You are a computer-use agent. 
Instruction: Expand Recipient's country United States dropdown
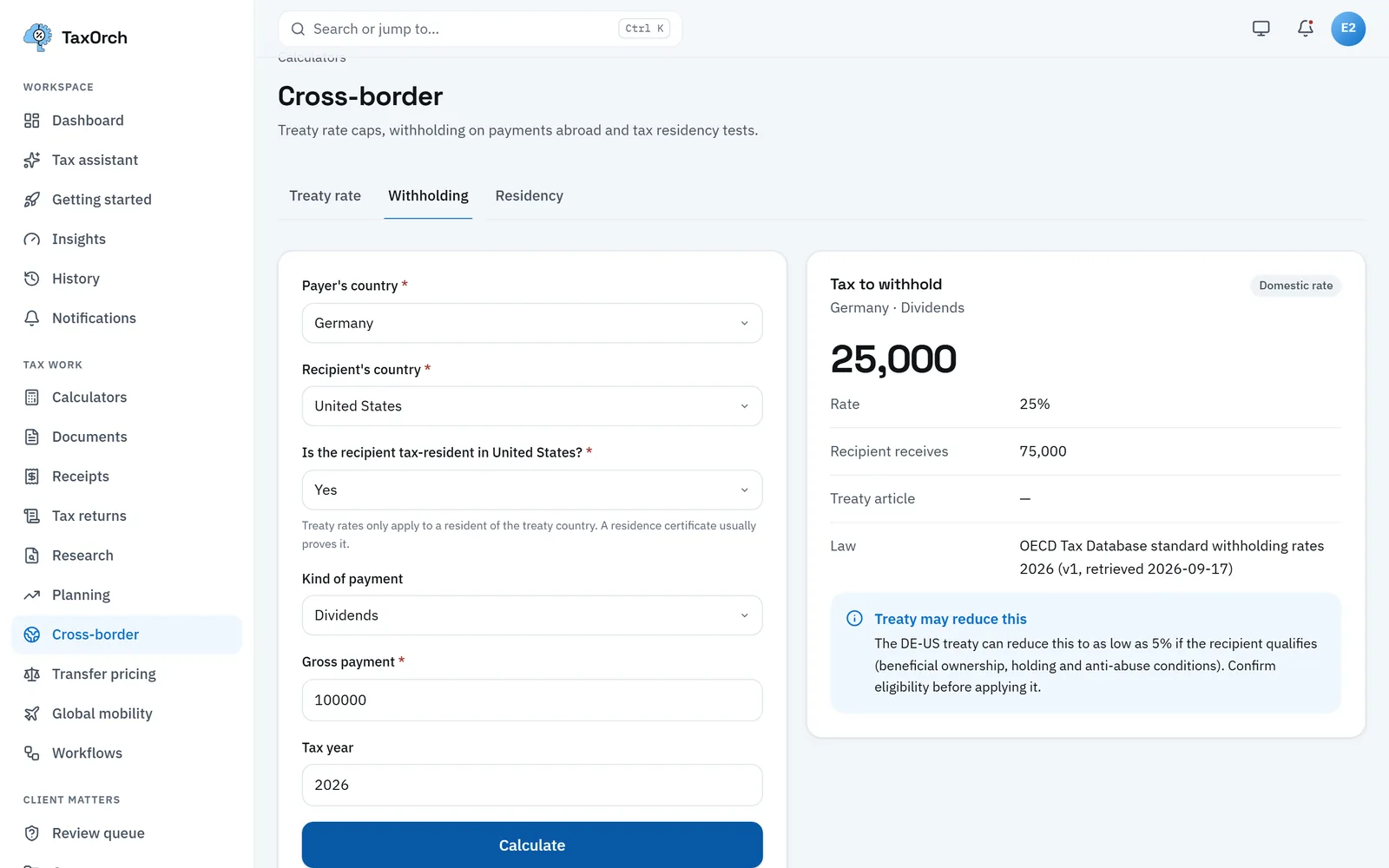coord(532,406)
